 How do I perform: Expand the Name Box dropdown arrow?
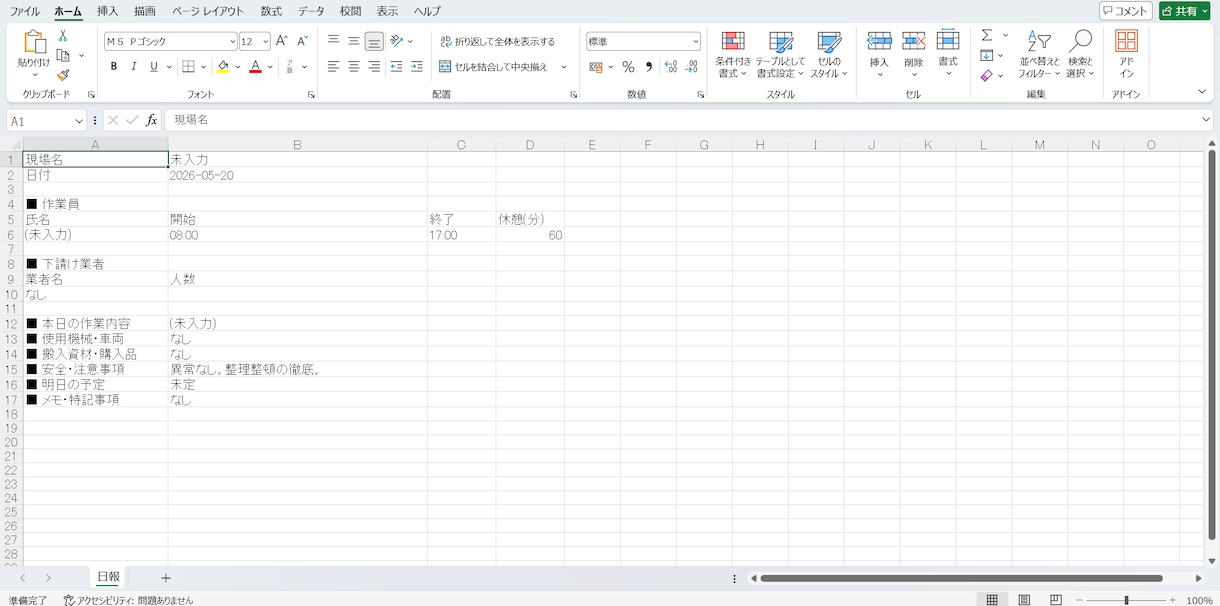[79, 120]
